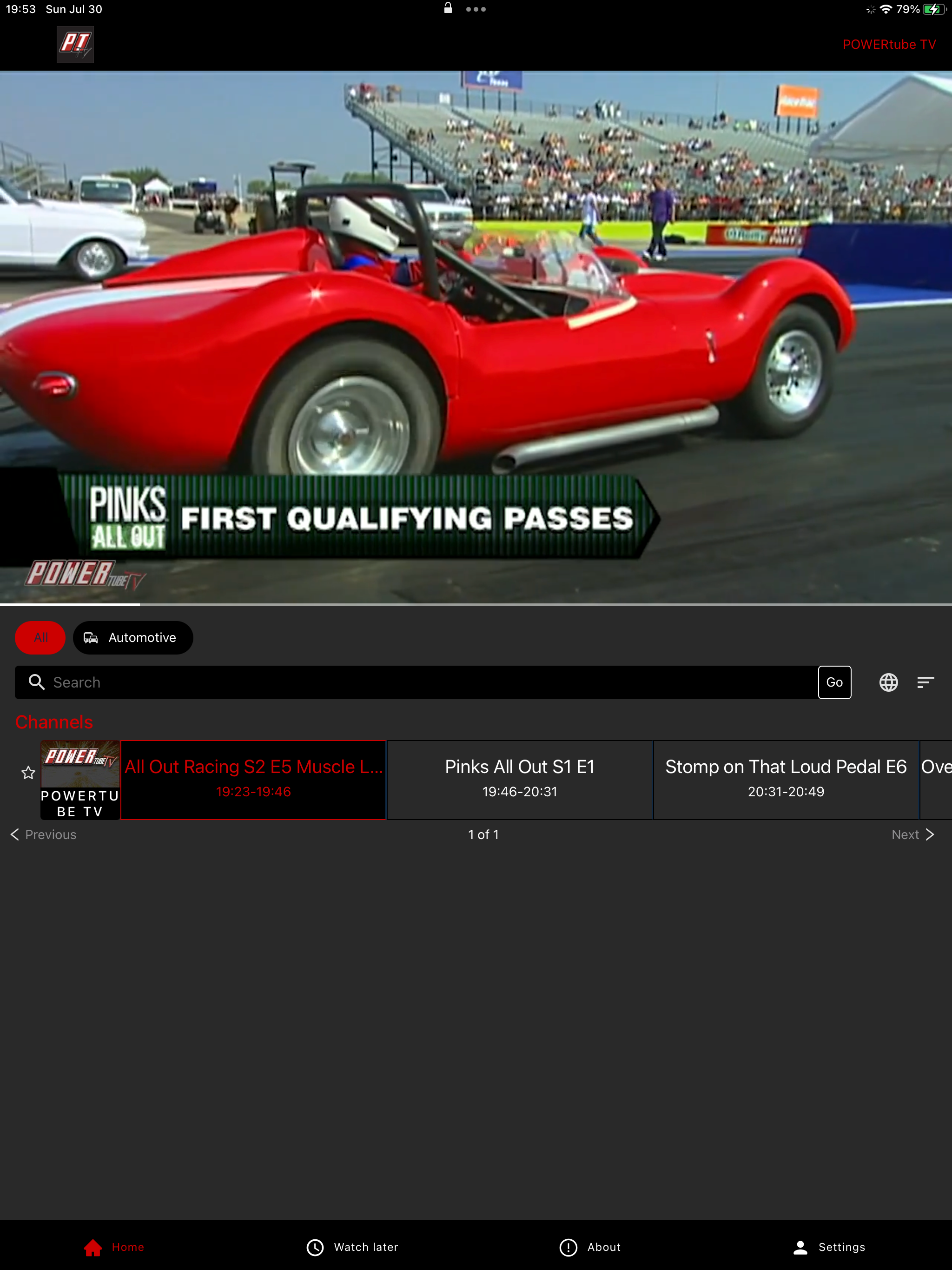Click into the Search input field
Screen dimensions: 952x1270
tap(425, 682)
